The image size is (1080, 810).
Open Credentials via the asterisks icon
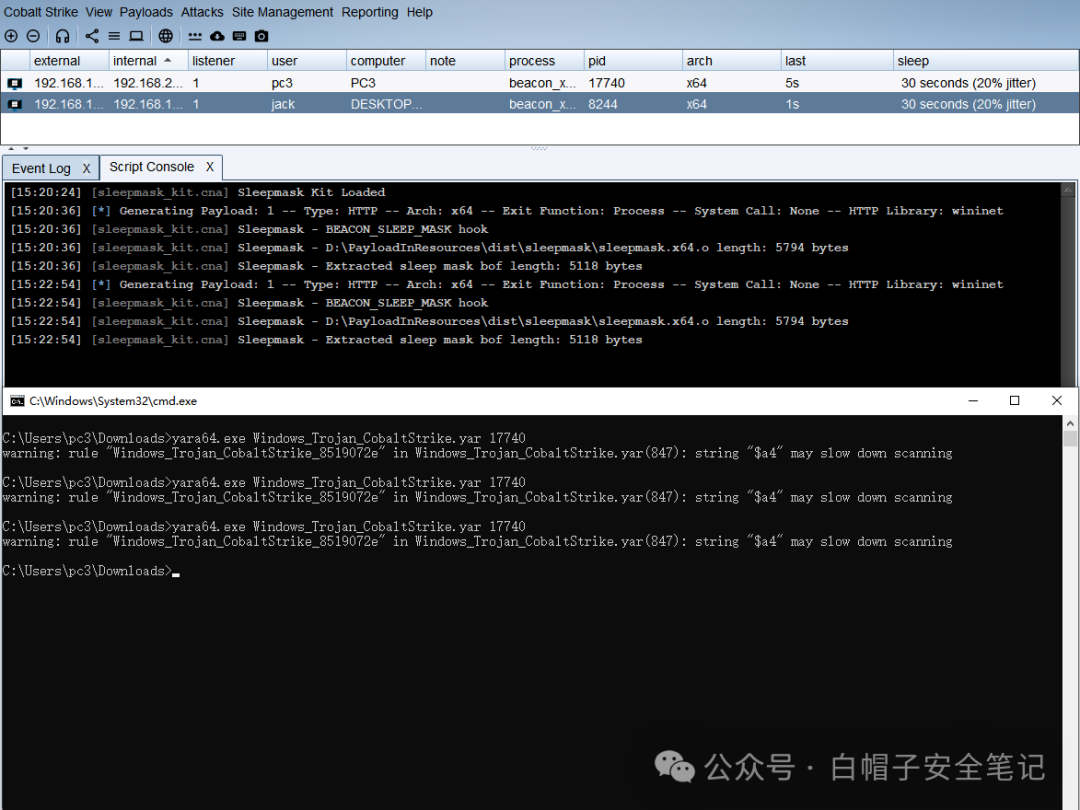coord(195,37)
